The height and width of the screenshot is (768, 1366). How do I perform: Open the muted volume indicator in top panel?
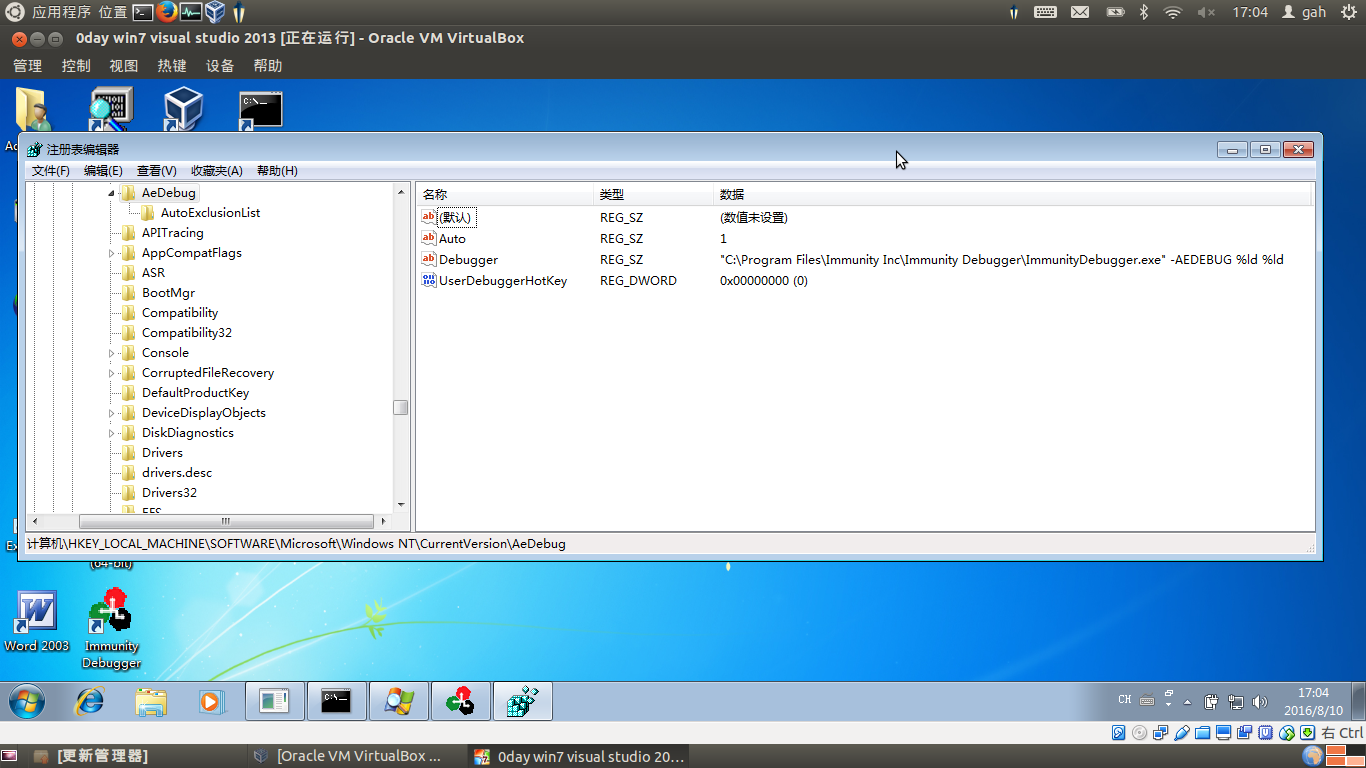[x=1206, y=12]
